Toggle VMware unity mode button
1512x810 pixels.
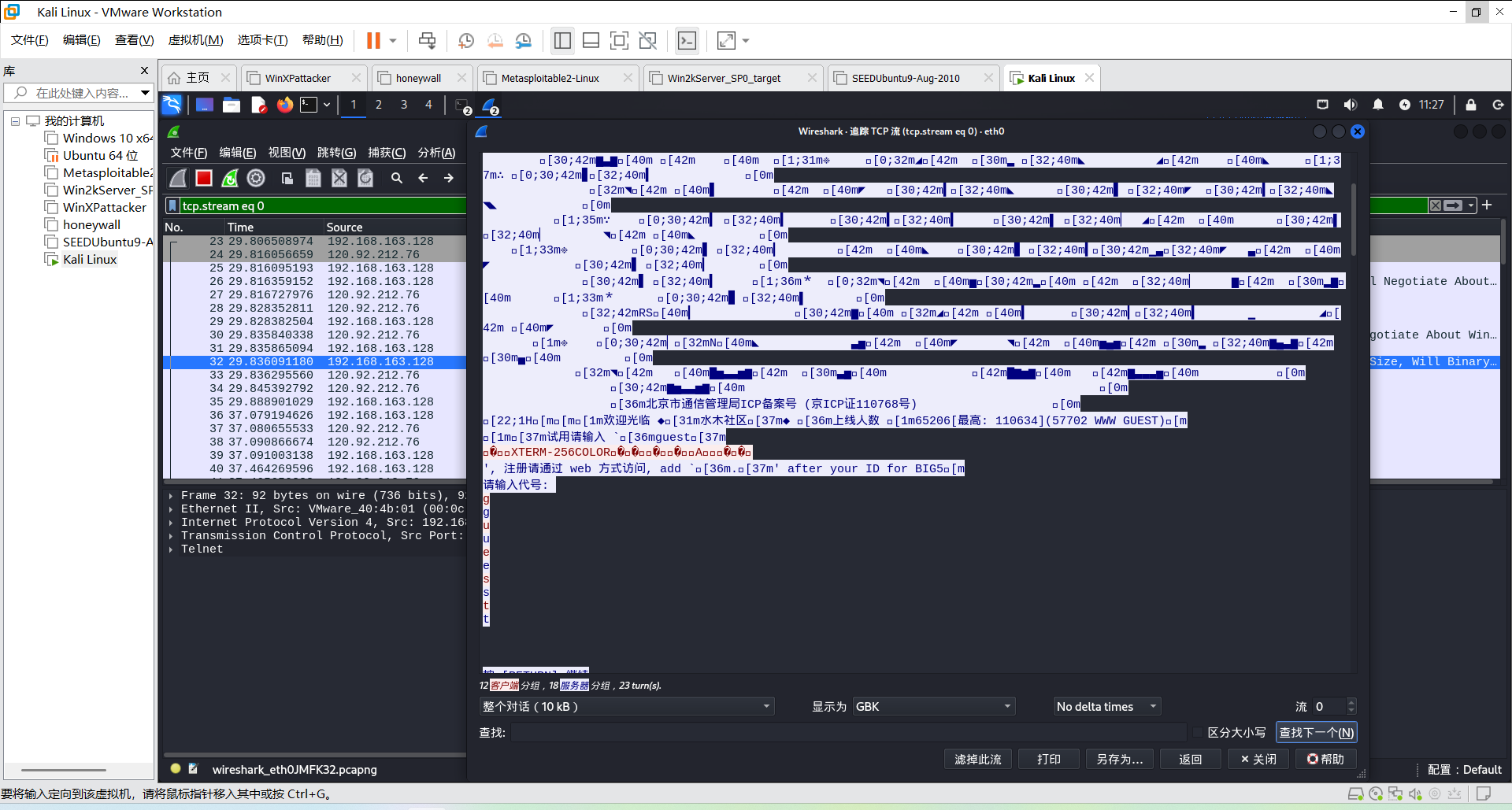(x=648, y=41)
